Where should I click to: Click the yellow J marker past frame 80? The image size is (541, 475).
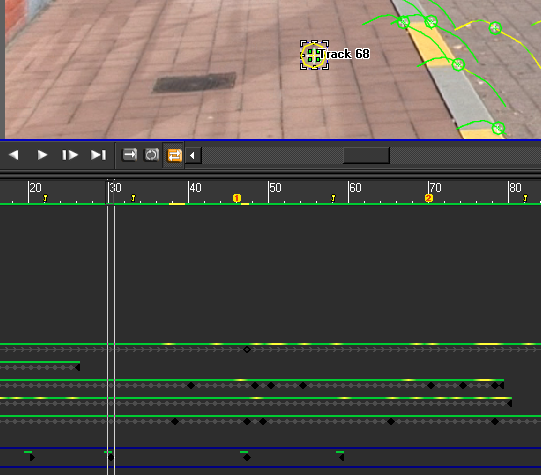[x=525, y=198]
